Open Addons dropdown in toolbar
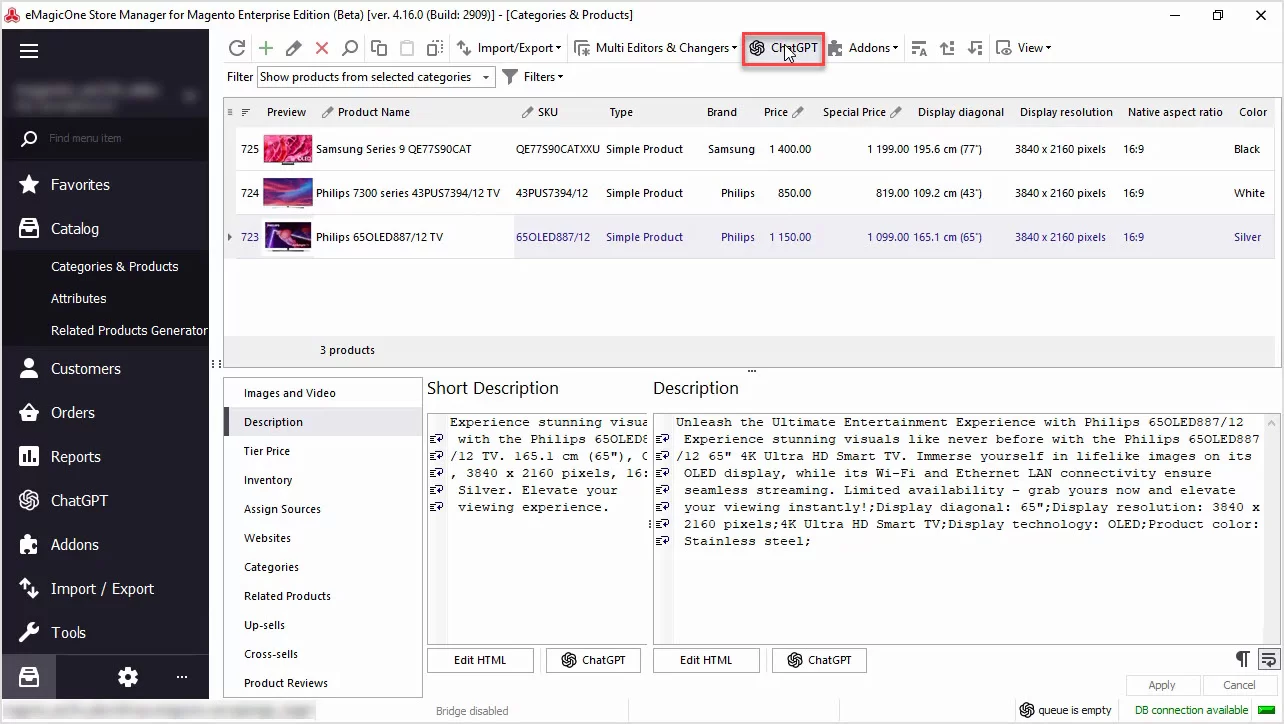 [863, 48]
